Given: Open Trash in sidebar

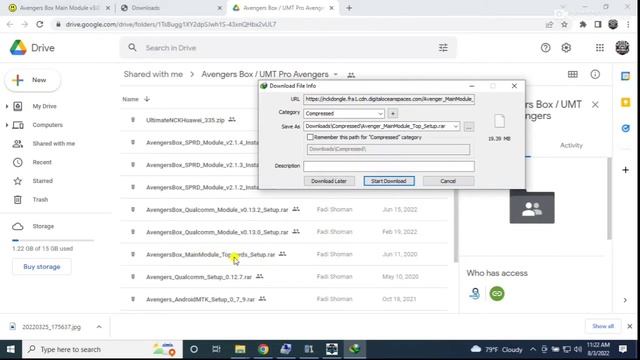Looking at the screenshot, I should click(x=40, y=200).
